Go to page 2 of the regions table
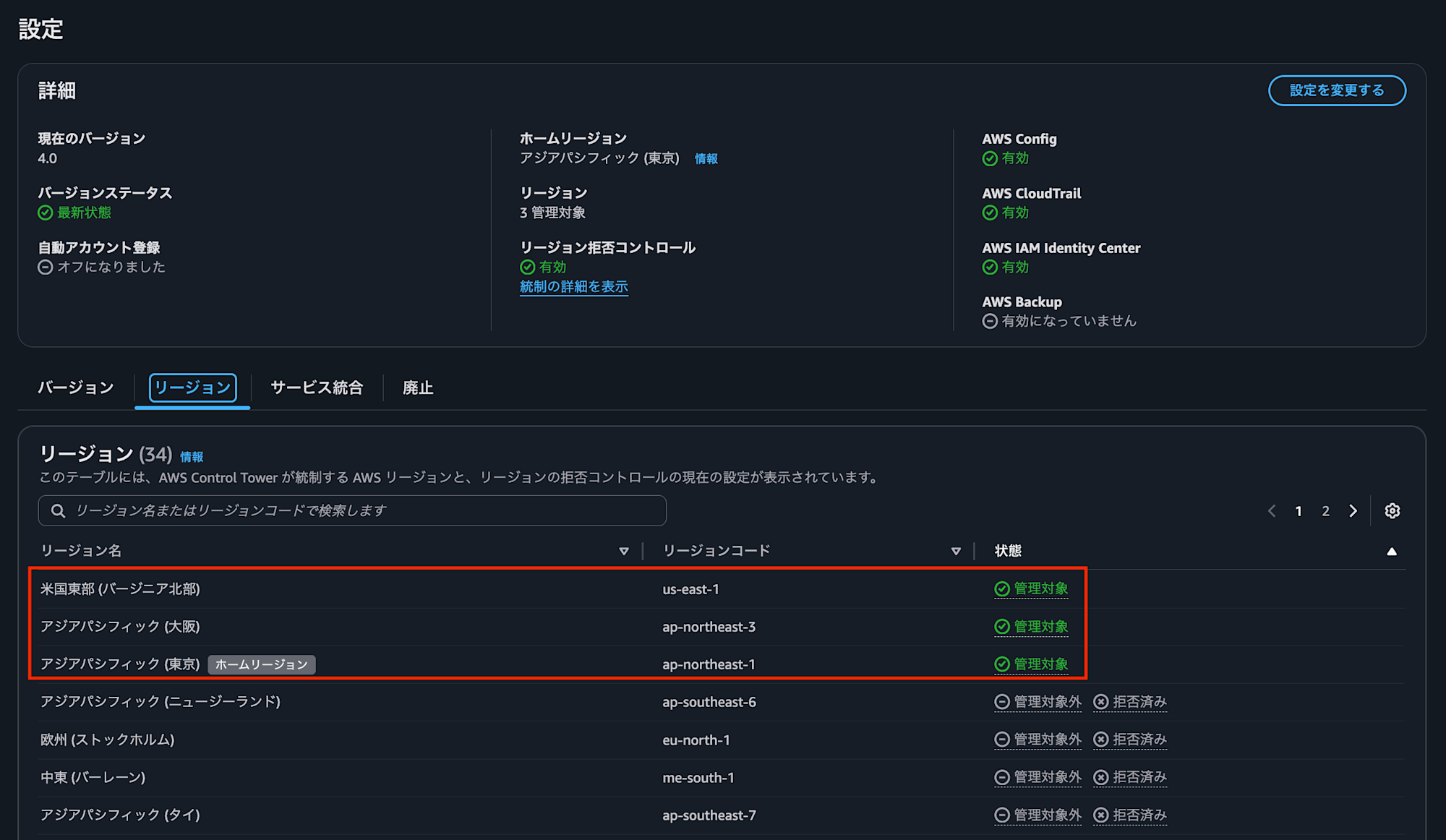The height and width of the screenshot is (840, 1446). [1325, 510]
